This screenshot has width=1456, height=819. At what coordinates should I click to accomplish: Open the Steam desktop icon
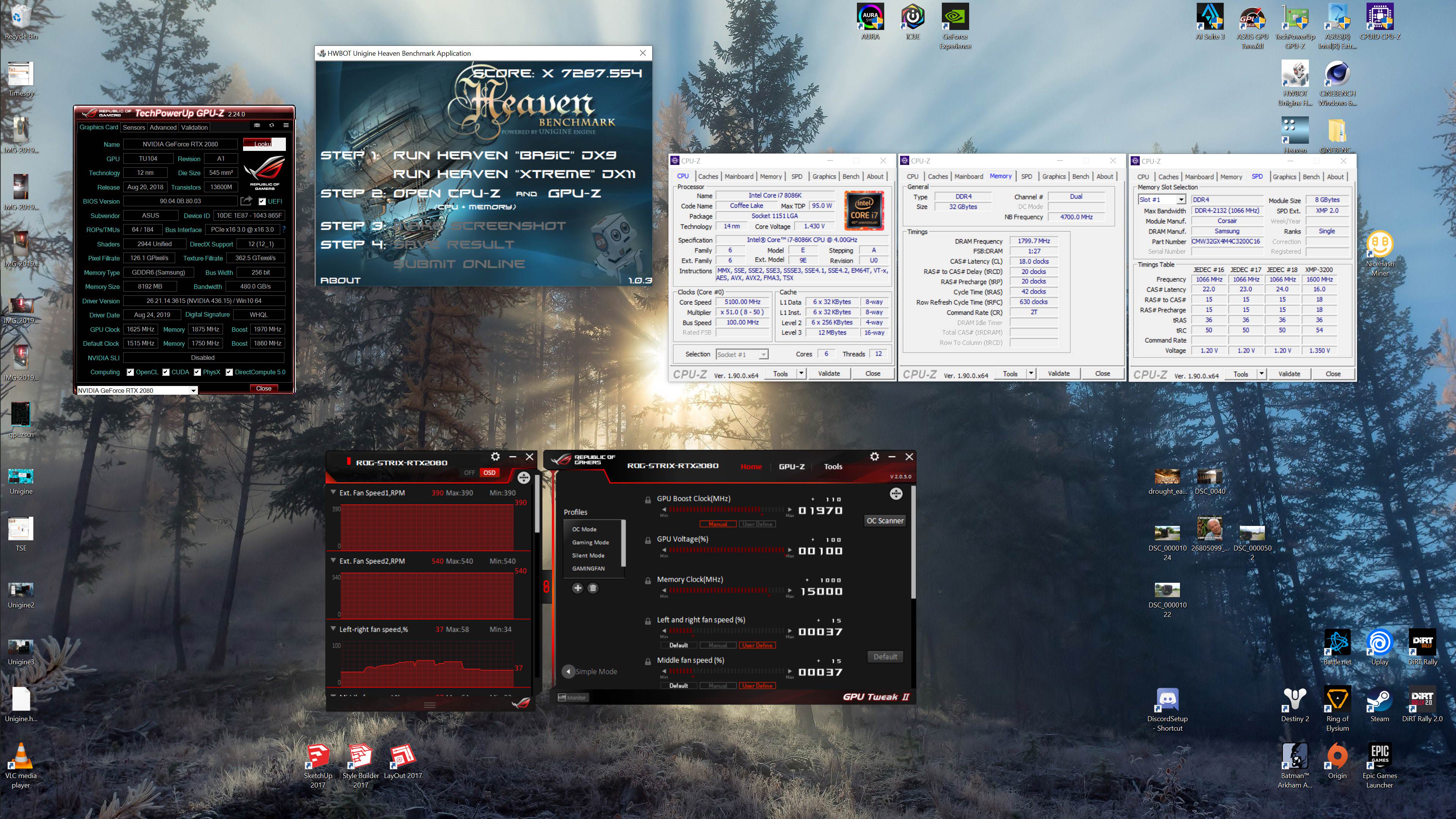coord(1380,704)
